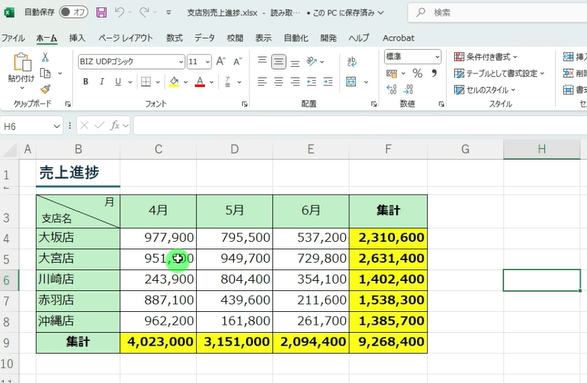Apply Italic formatting
587x383 pixels.
click(101, 82)
